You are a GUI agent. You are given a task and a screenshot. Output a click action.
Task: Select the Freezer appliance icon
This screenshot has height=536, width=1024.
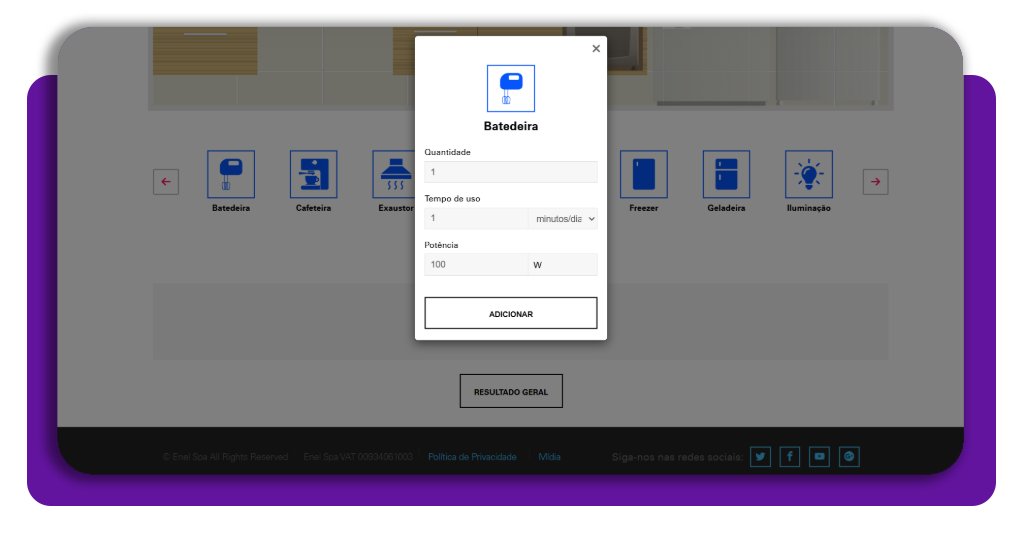643,174
